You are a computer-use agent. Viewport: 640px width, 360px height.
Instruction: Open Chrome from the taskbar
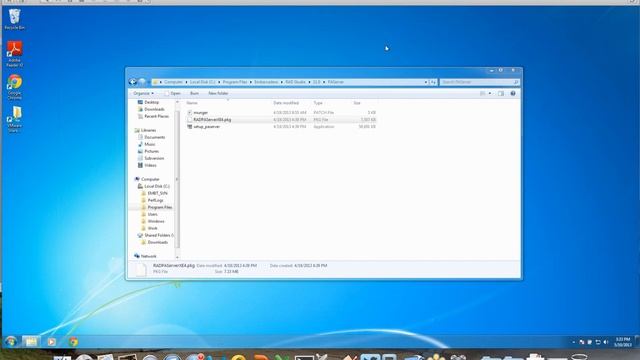point(73,342)
